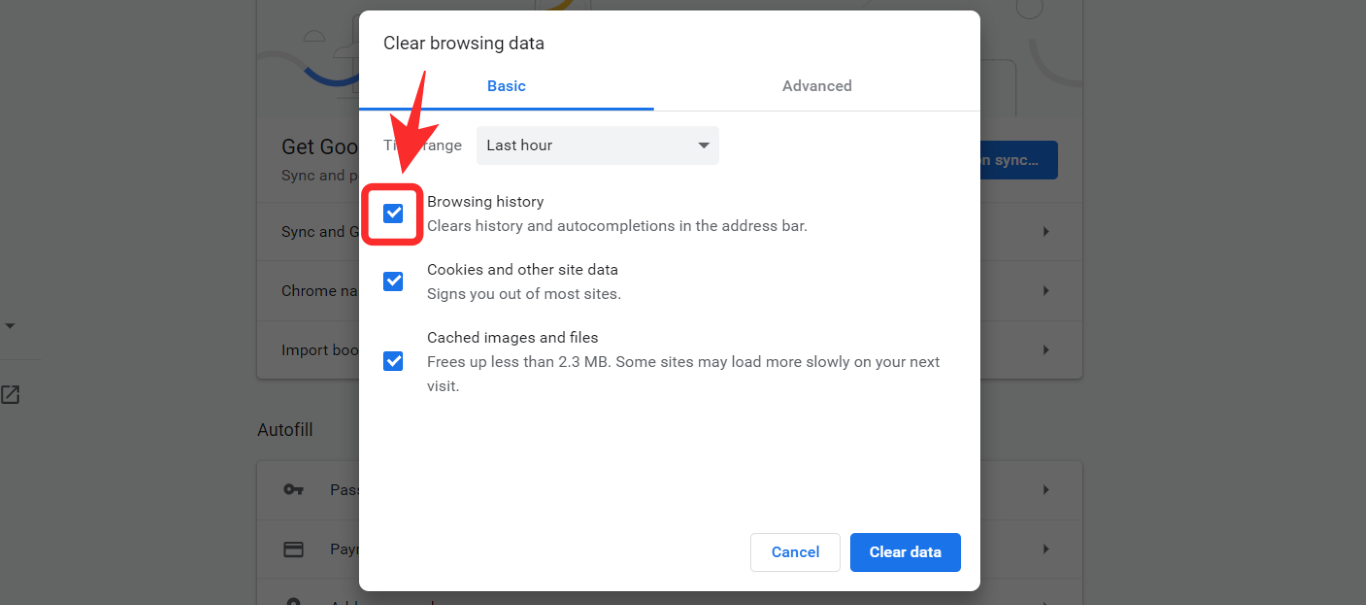Screen dimensions: 1366x605
Task: Uncheck the Browsing history checkbox
Action: coord(393,213)
